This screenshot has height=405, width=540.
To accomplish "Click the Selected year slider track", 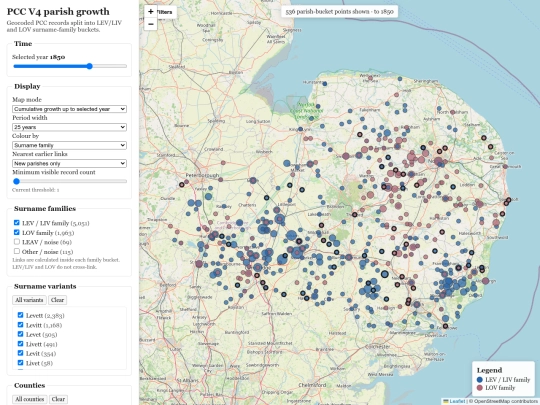I will (70, 66).
